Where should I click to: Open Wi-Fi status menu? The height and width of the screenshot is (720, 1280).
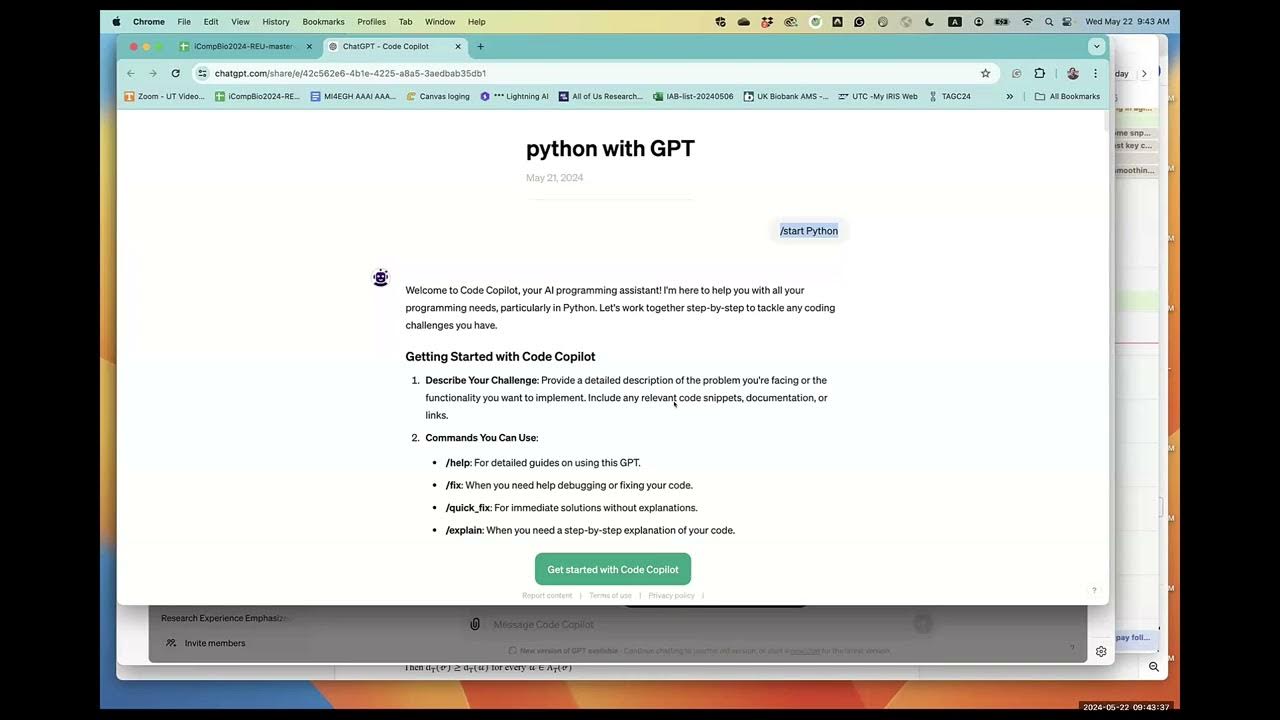point(1027,21)
